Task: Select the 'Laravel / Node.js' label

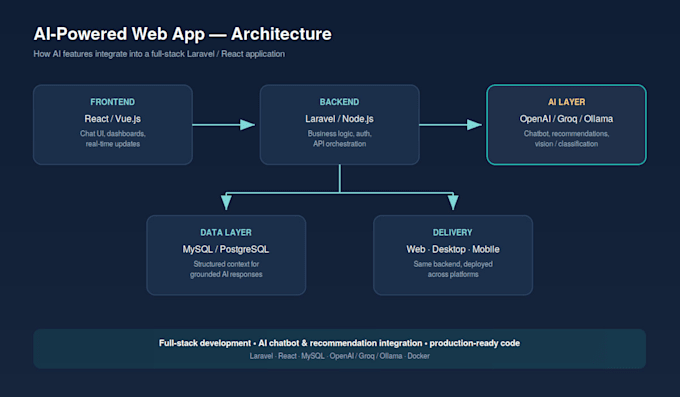Action: tap(340, 119)
